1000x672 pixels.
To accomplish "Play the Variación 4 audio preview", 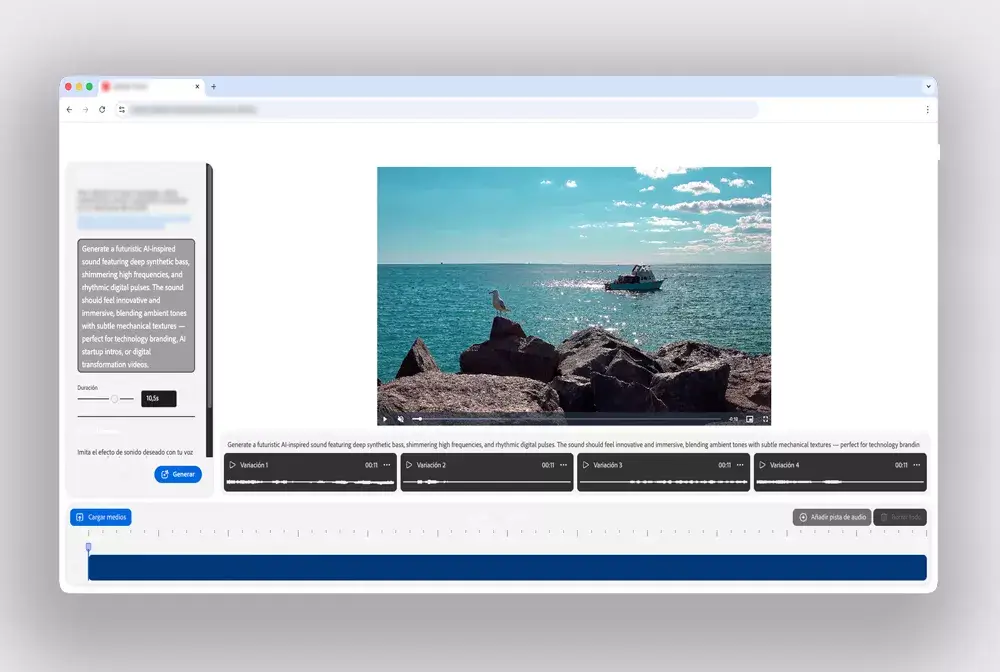I will (x=762, y=465).
